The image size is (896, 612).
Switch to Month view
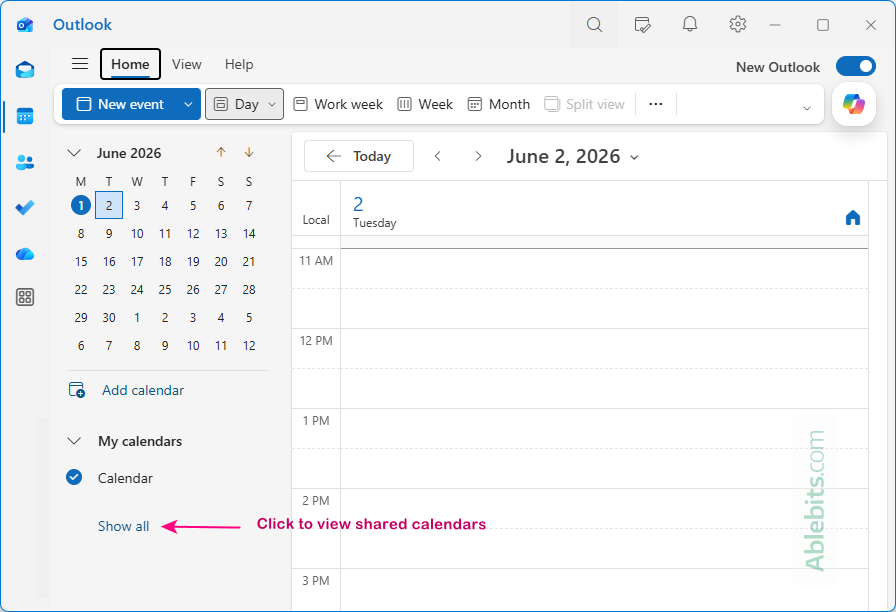[498, 104]
